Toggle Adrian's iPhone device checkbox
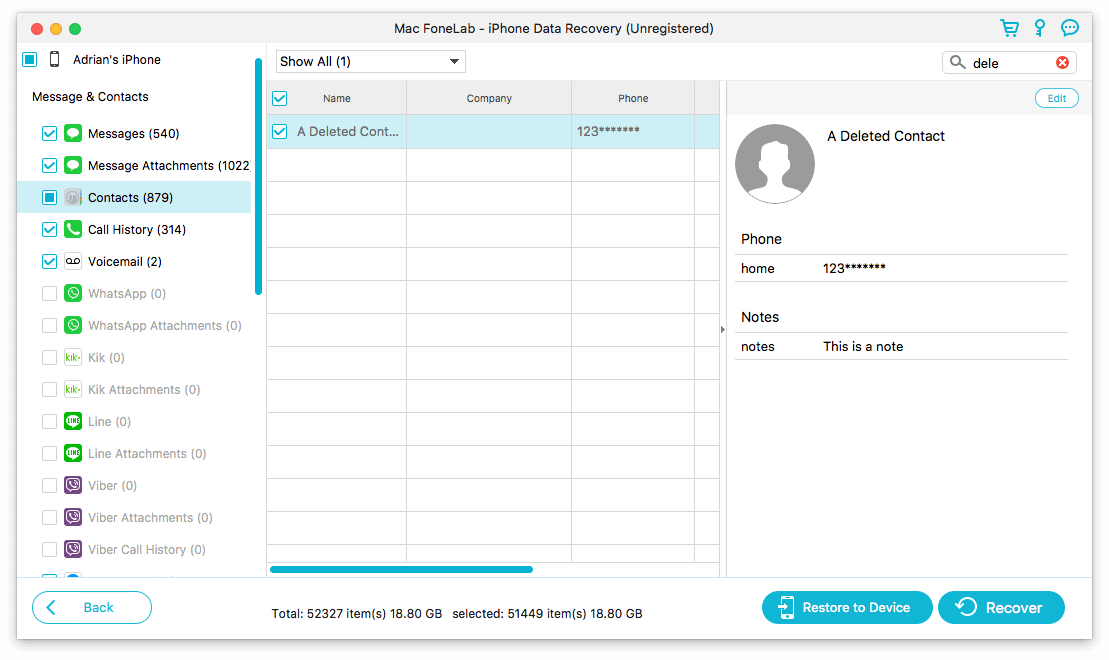 tap(30, 59)
